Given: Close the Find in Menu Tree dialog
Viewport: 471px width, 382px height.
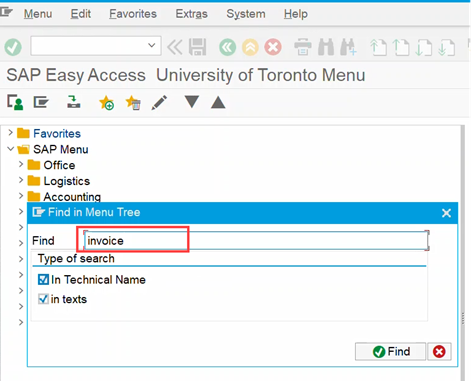Looking at the screenshot, I should pyautogui.click(x=446, y=213).
